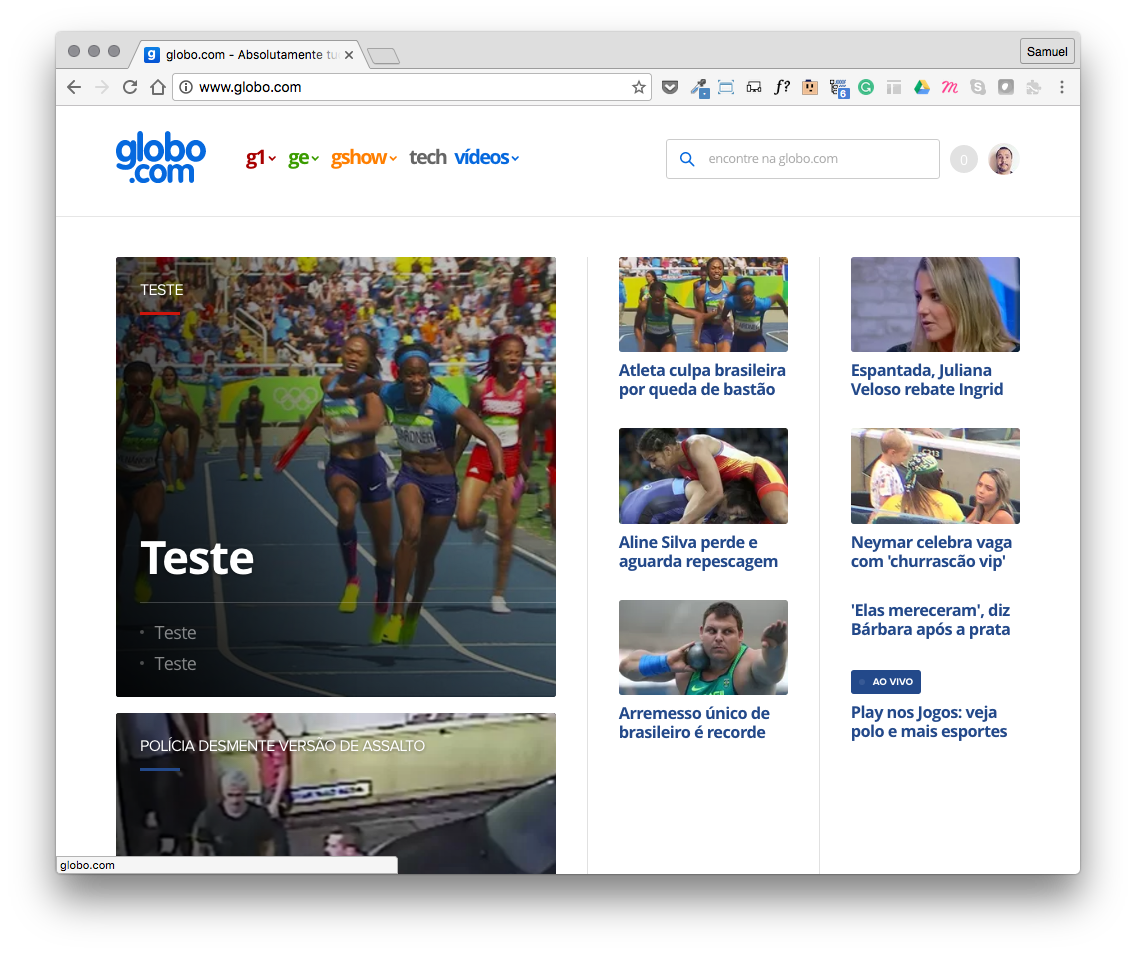The width and height of the screenshot is (1136, 954).
Task: Open the first Teste bullet link
Action: coord(175,632)
